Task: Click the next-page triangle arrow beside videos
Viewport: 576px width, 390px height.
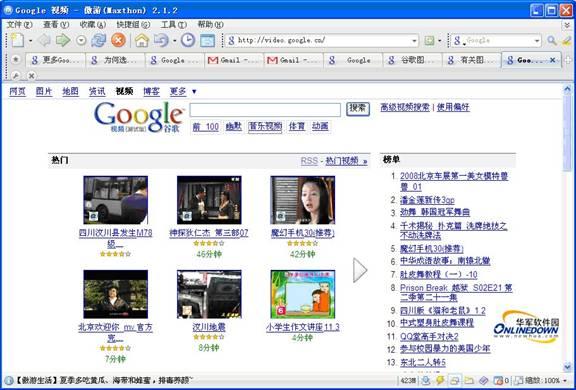Action: tap(360, 270)
